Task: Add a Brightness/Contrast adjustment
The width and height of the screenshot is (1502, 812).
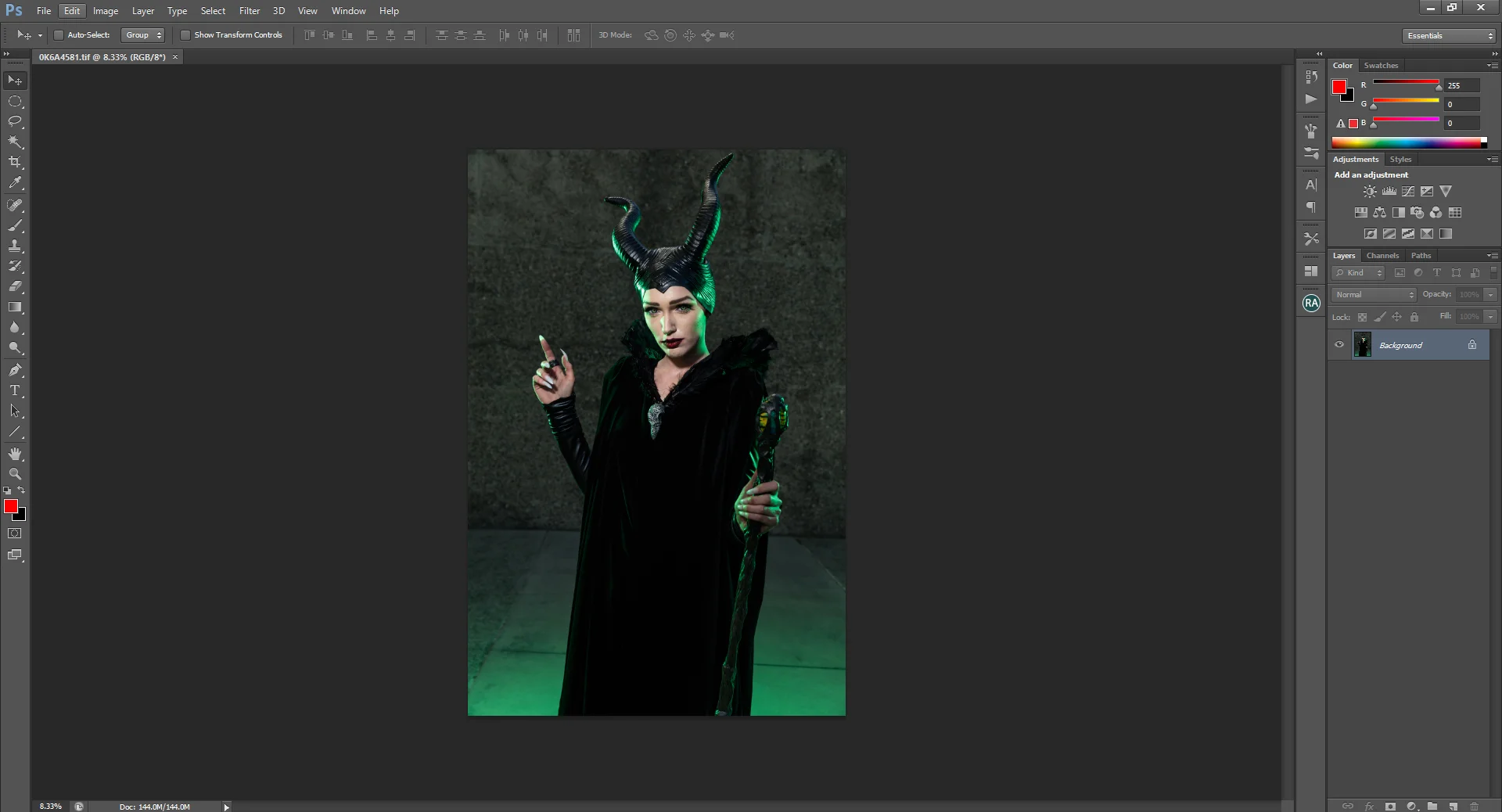Action: [x=1370, y=192]
